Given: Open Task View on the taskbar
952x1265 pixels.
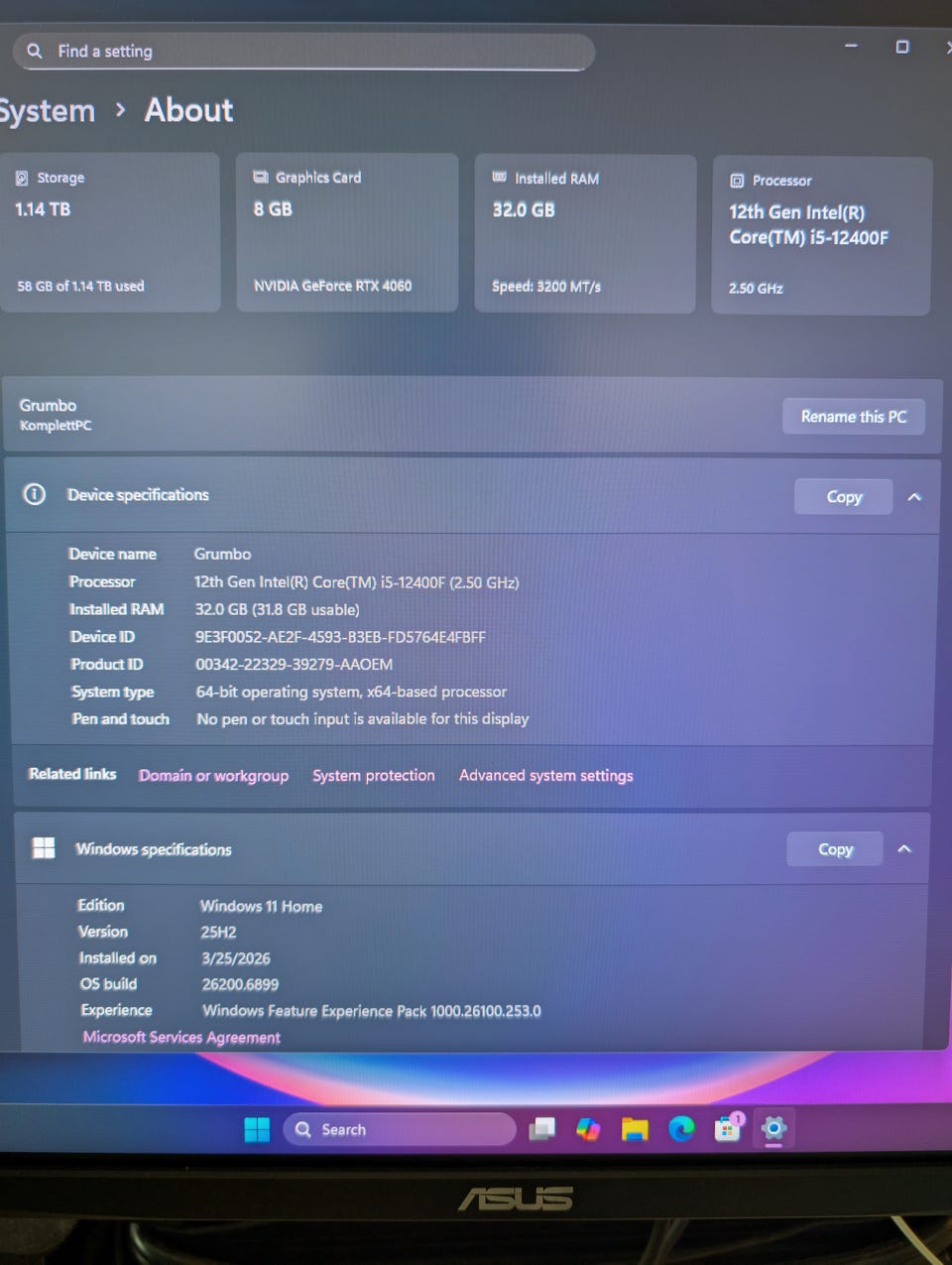Looking at the screenshot, I should point(541,1129).
